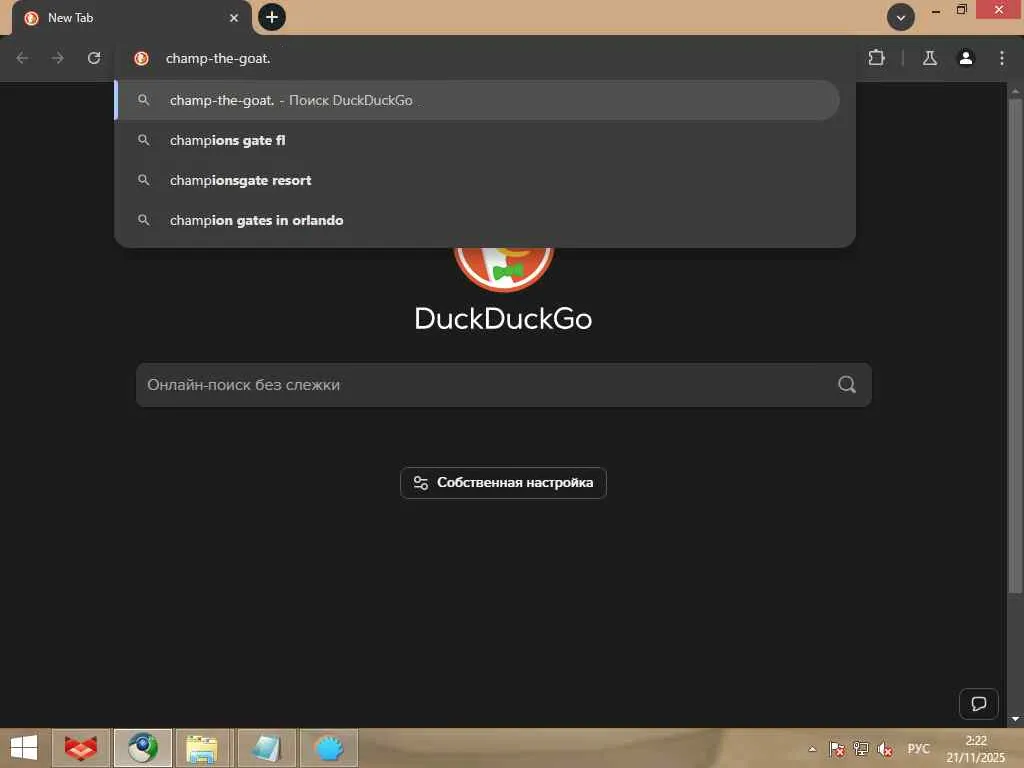The width and height of the screenshot is (1024, 768).
Task: Open the network status tray icon
Action: pyautogui.click(x=861, y=749)
